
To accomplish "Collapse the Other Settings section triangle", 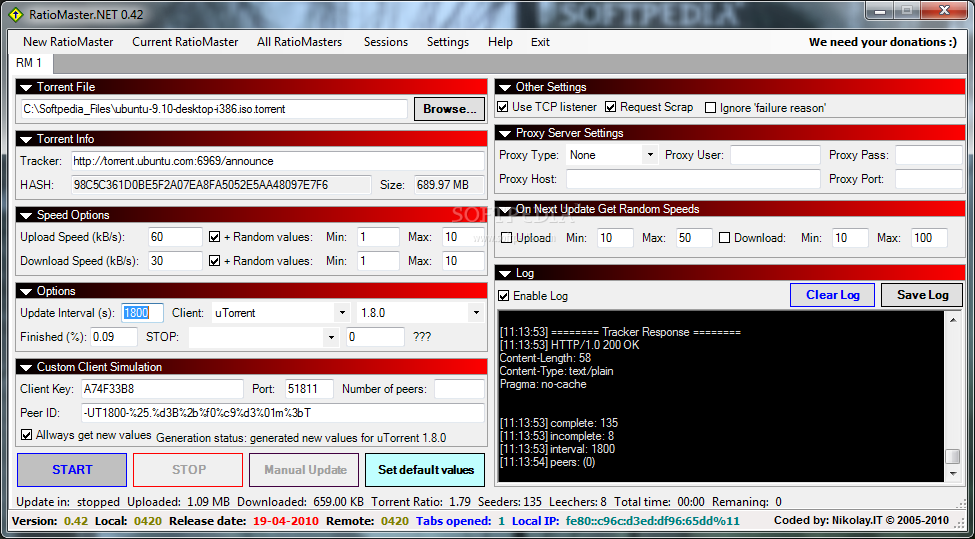I will click(x=505, y=88).
